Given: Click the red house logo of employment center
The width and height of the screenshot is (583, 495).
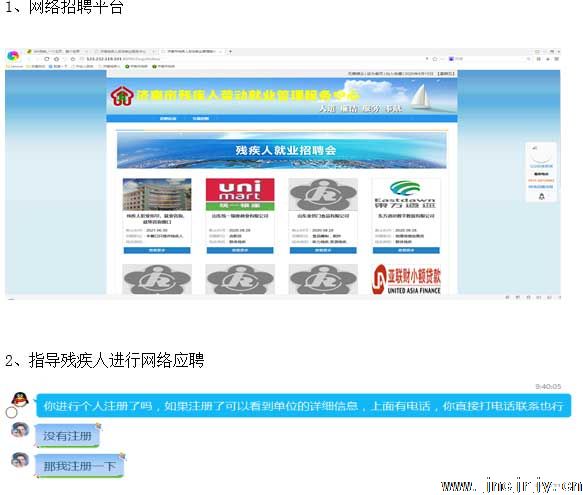Looking at the screenshot, I should click(x=122, y=96).
